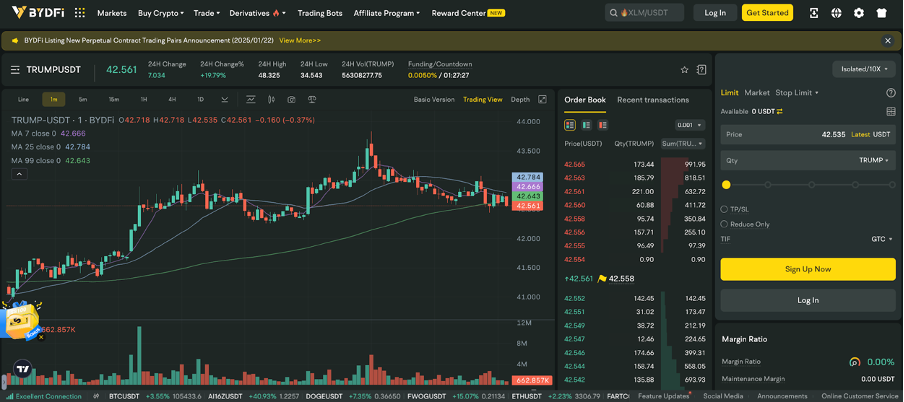Click the Sign Up Now button

coord(808,269)
